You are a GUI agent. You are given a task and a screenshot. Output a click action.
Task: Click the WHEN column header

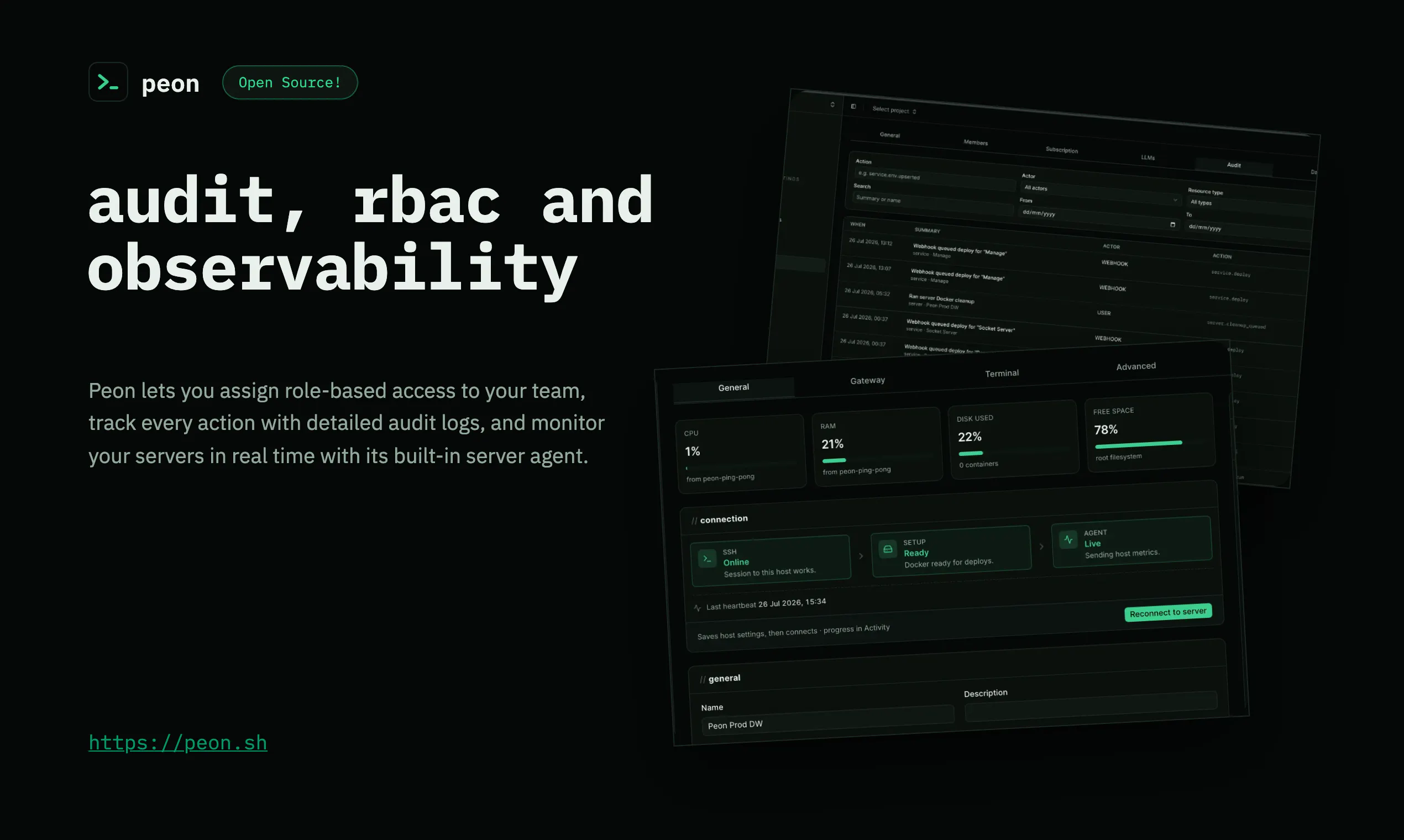pos(857,225)
